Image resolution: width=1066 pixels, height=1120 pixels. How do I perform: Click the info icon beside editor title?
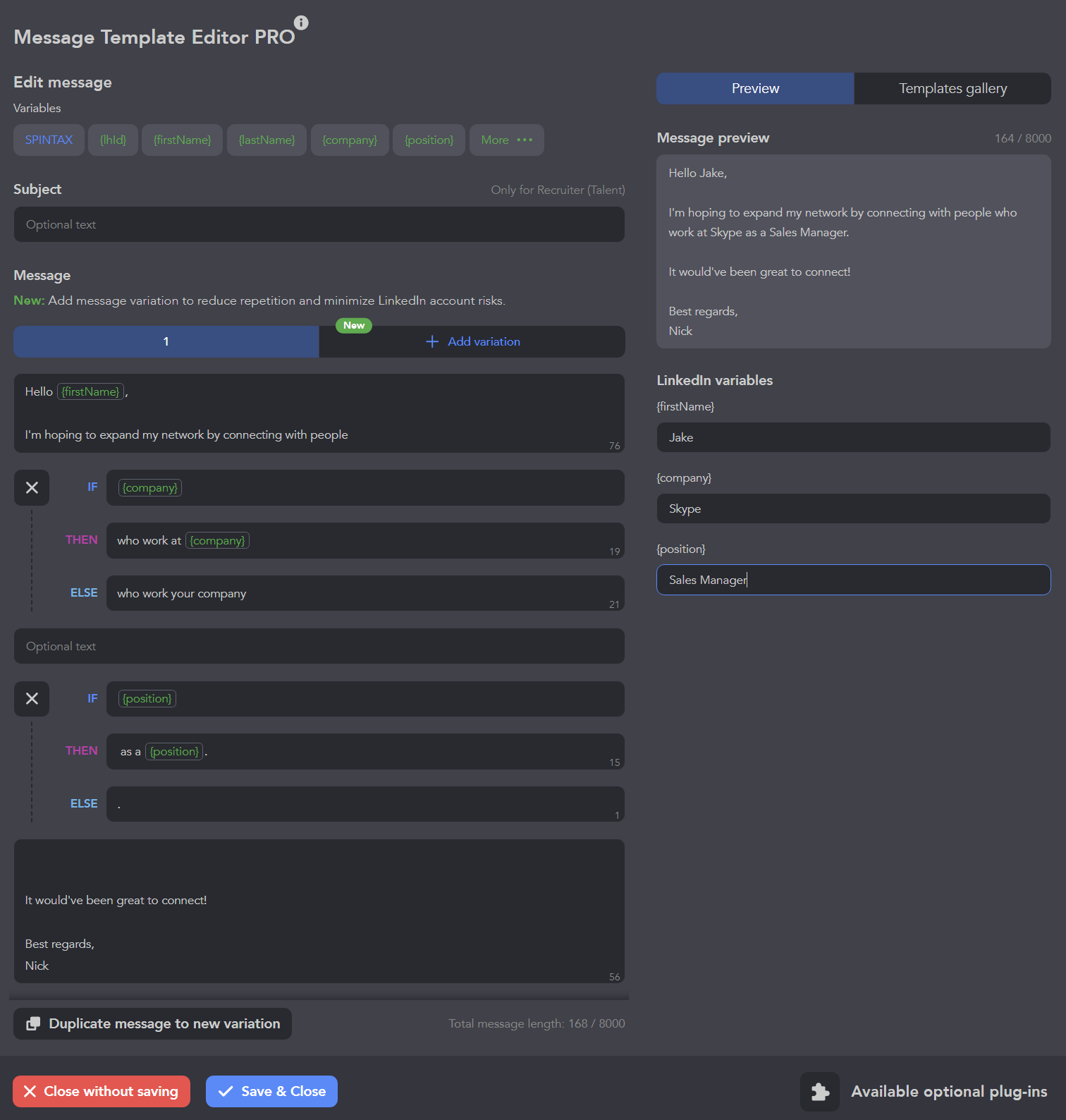coord(301,23)
